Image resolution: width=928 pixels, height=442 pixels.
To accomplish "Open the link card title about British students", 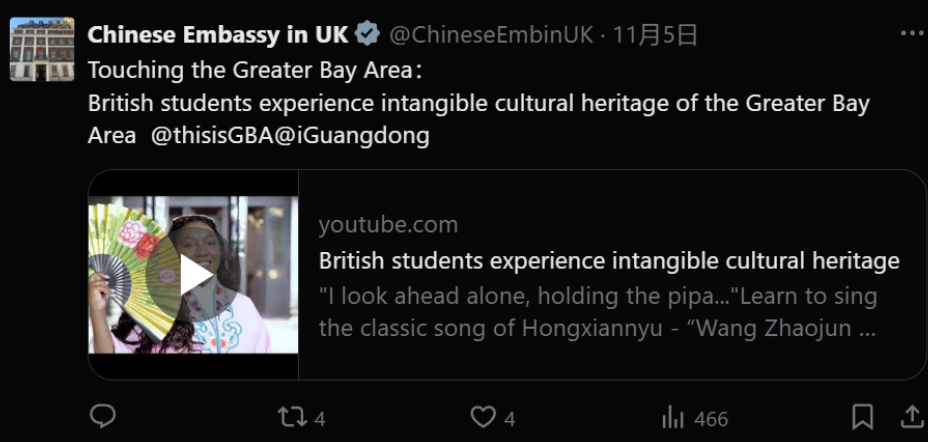I will coord(608,261).
